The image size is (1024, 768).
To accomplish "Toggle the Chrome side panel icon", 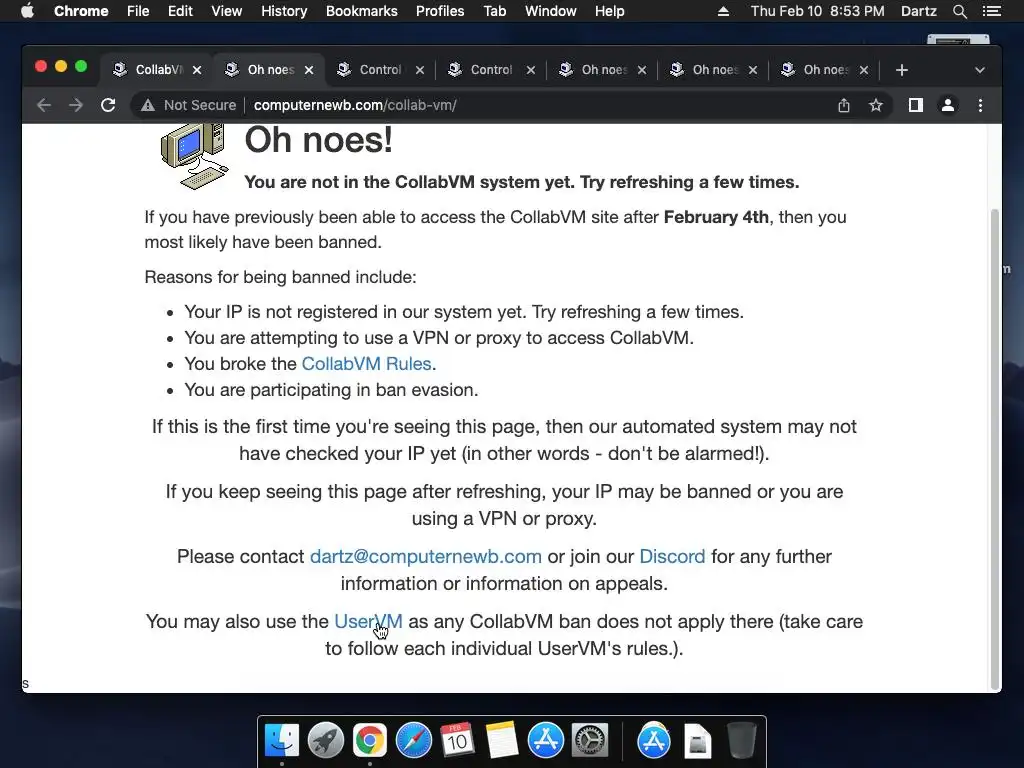I will pyautogui.click(x=916, y=105).
